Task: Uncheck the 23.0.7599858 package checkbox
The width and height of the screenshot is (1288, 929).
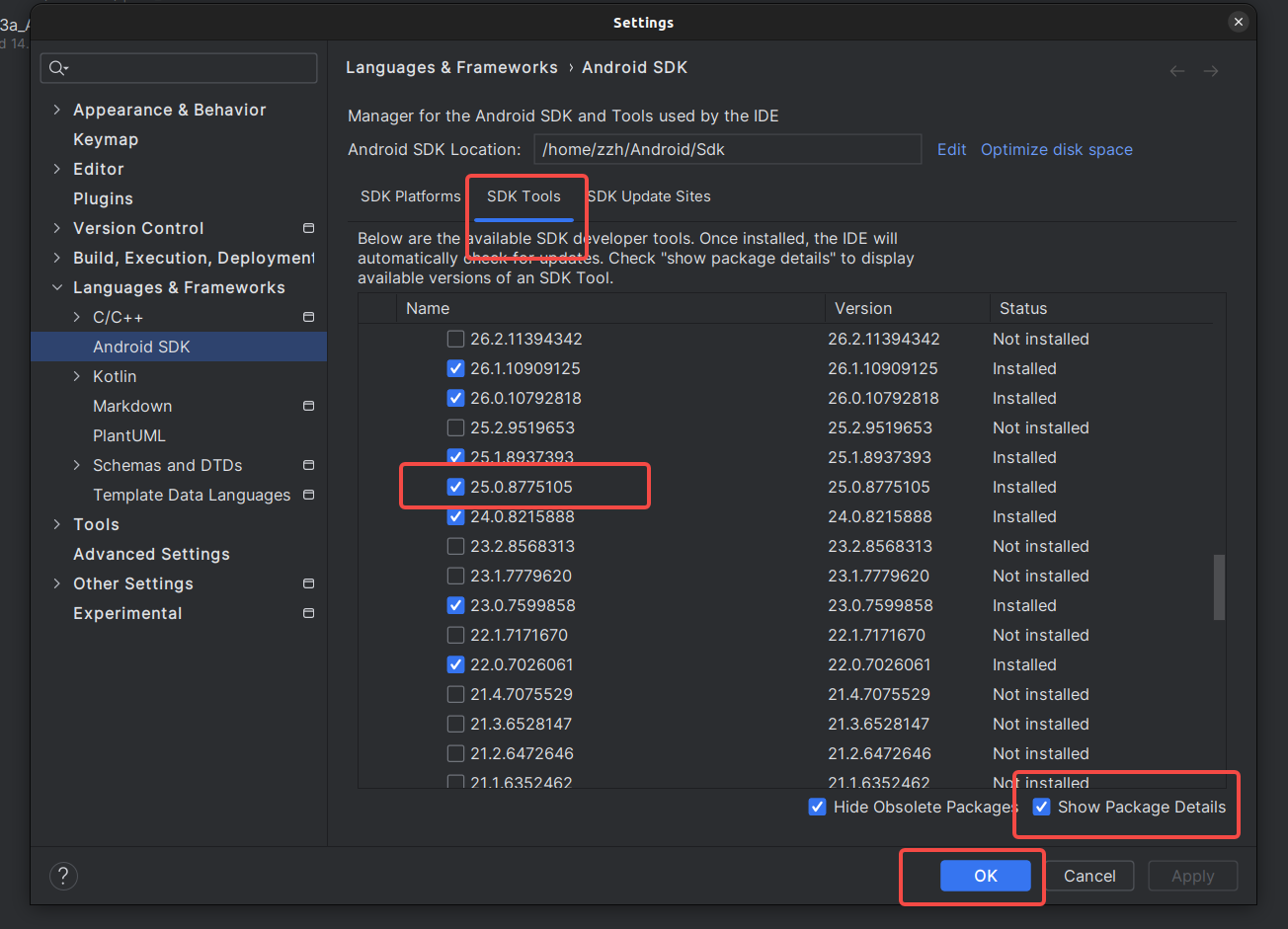Action: coord(455,605)
